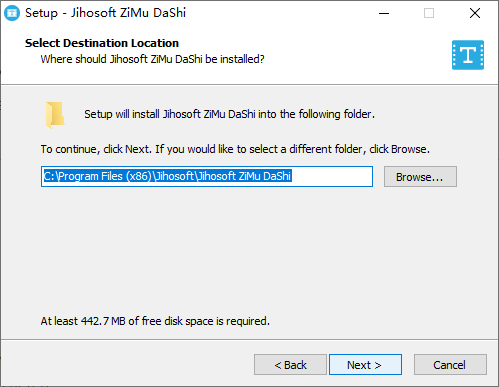This screenshot has width=499, height=387.
Task: Minimize the Setup window
Action: tap(384, 13)
